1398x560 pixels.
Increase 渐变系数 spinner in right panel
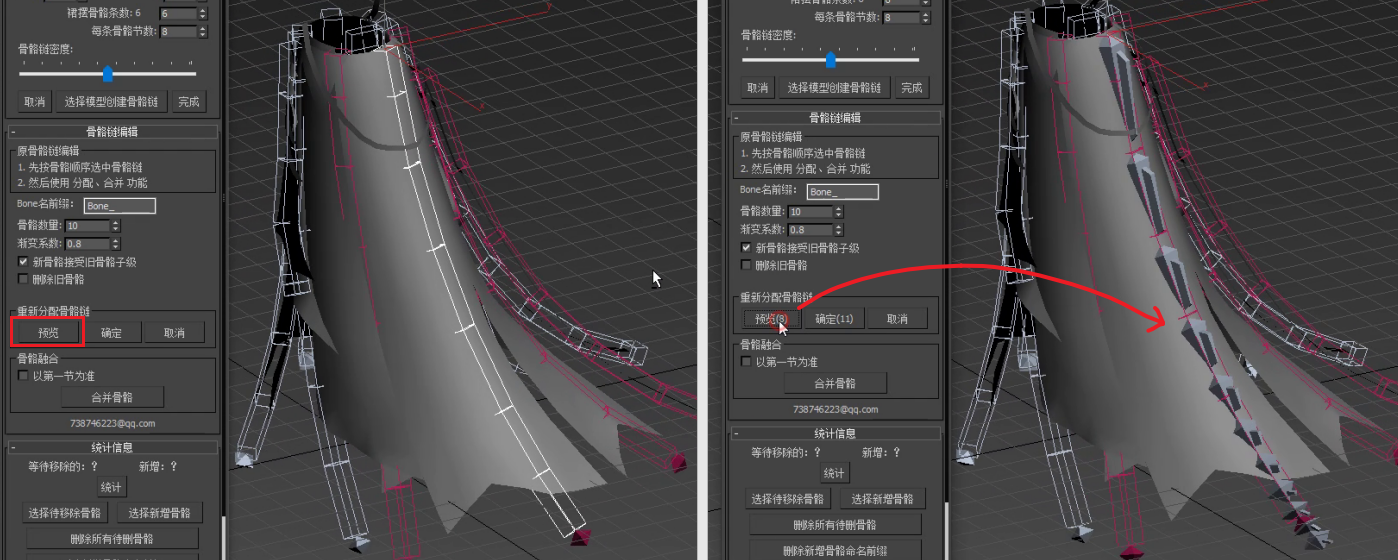point(839,226)
